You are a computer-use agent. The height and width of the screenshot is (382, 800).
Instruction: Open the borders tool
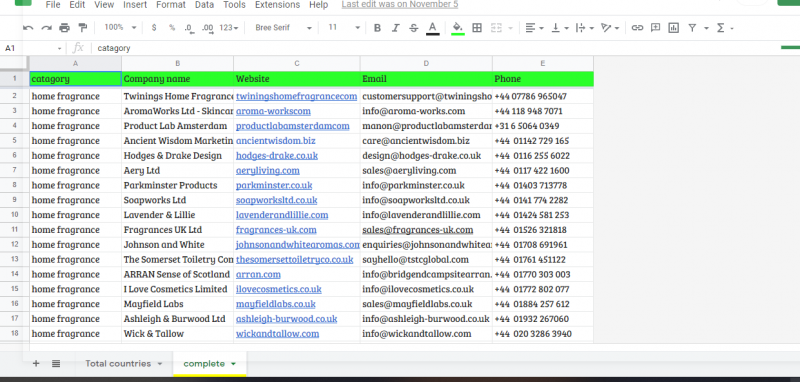pos(477,28)
